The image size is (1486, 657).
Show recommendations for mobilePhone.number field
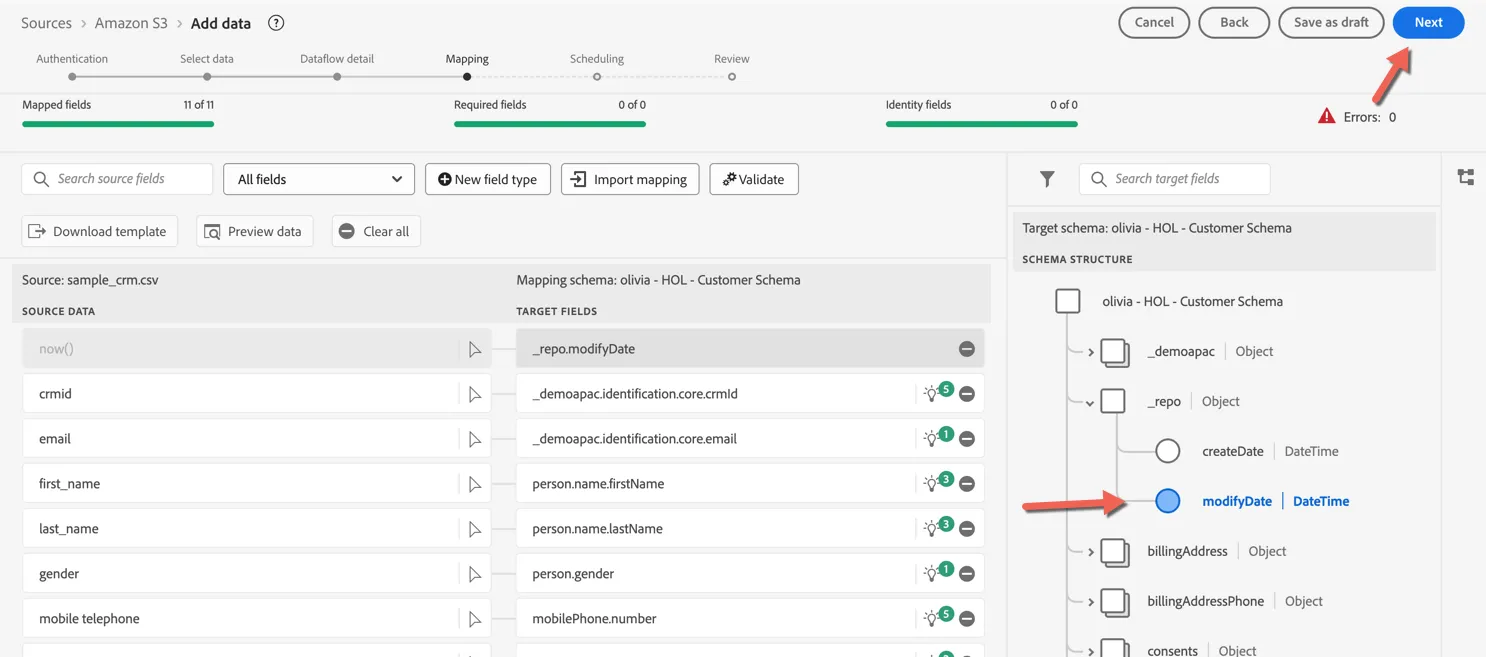pyautogui.click(x=937, y=617)
